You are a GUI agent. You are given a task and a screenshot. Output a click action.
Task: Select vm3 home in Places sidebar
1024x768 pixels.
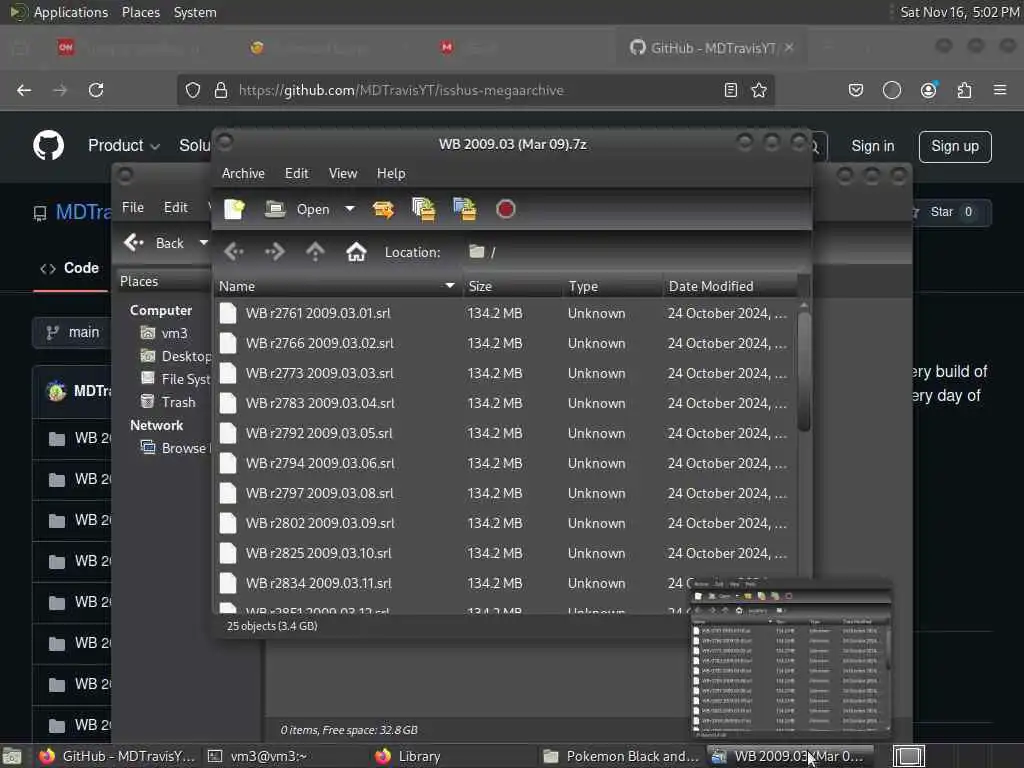click(x=165, y=333)
